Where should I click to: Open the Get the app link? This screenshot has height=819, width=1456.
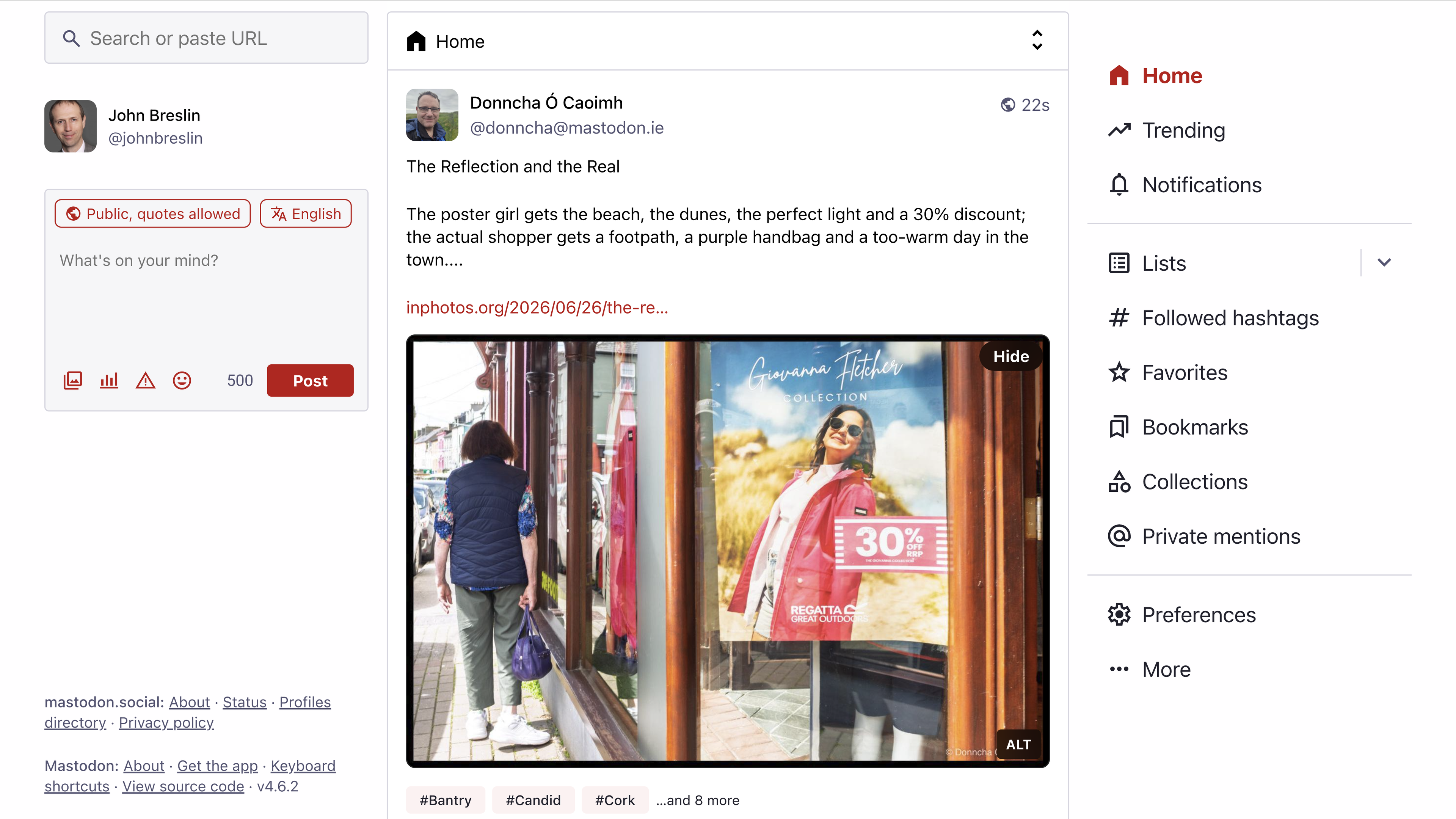coord(217,766)
